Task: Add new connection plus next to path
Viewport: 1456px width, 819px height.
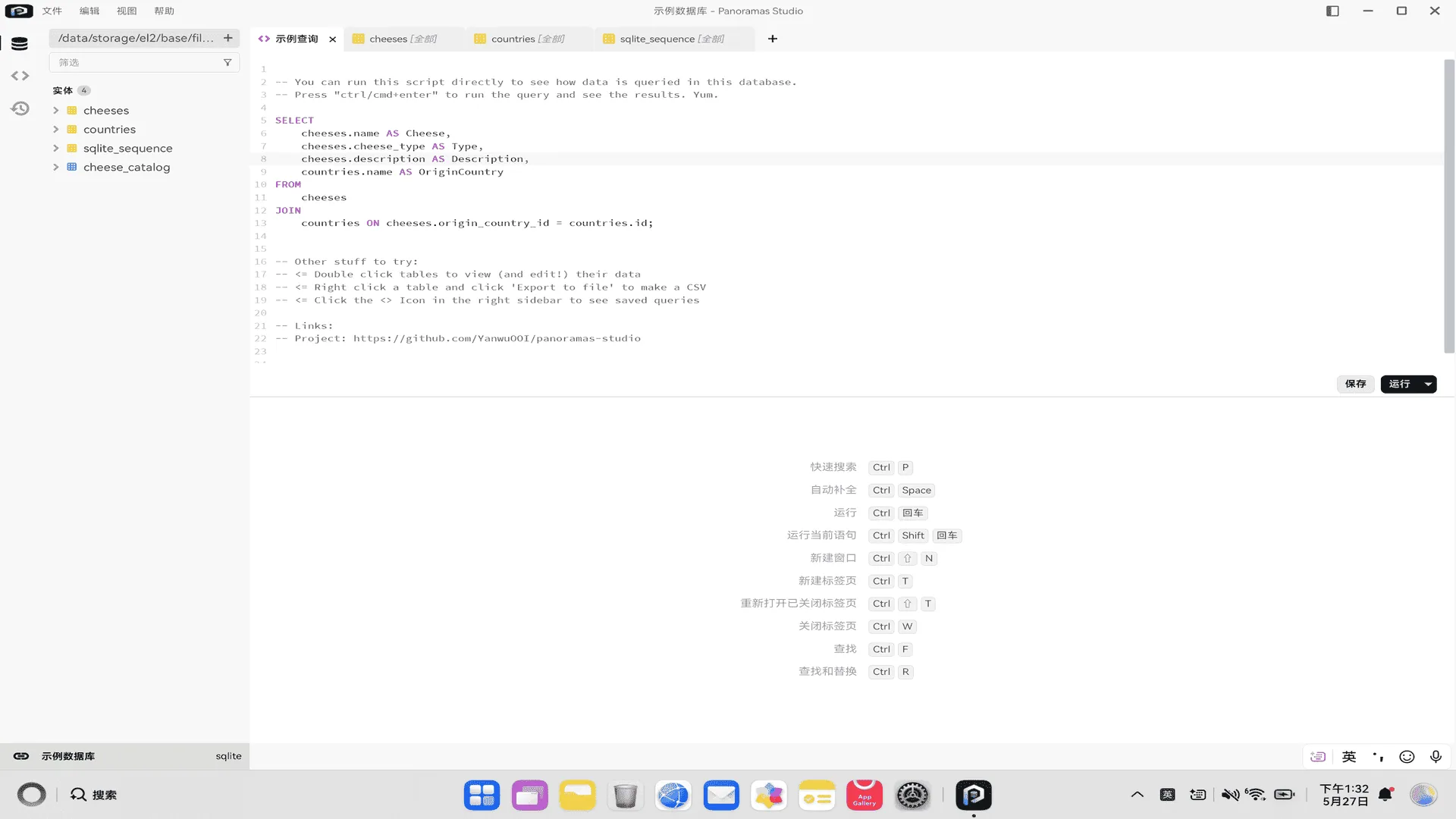Action: coord(227,38)
